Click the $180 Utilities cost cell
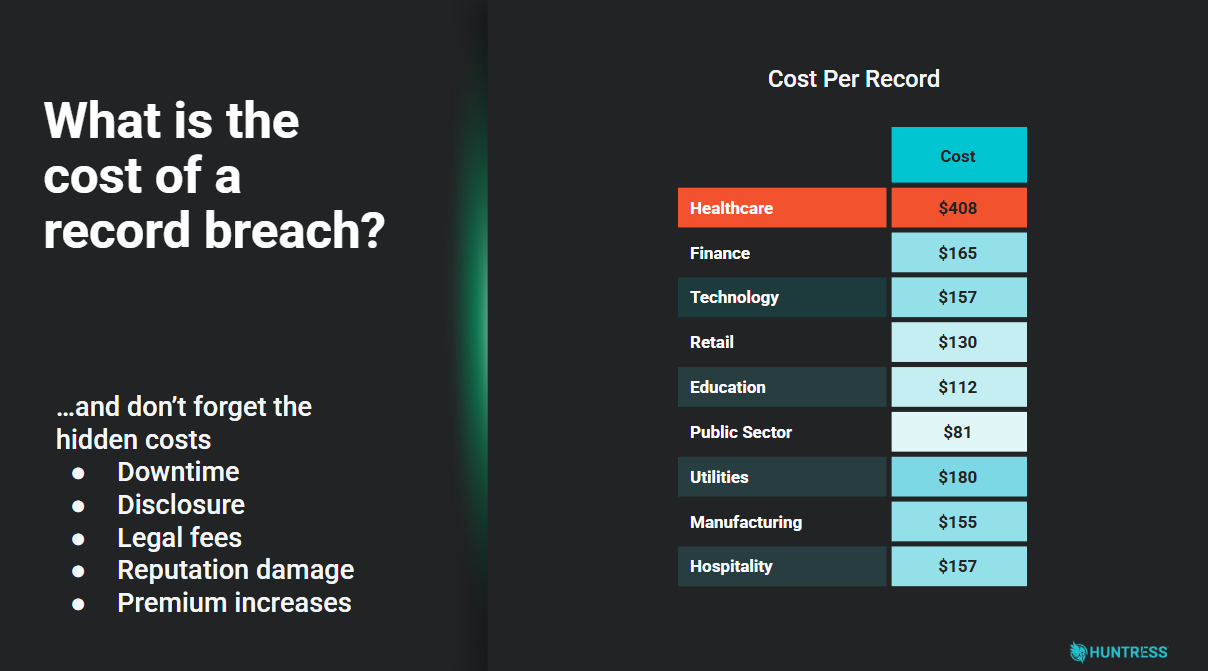This screenshot has width=1208, height=671. [959, 477]
